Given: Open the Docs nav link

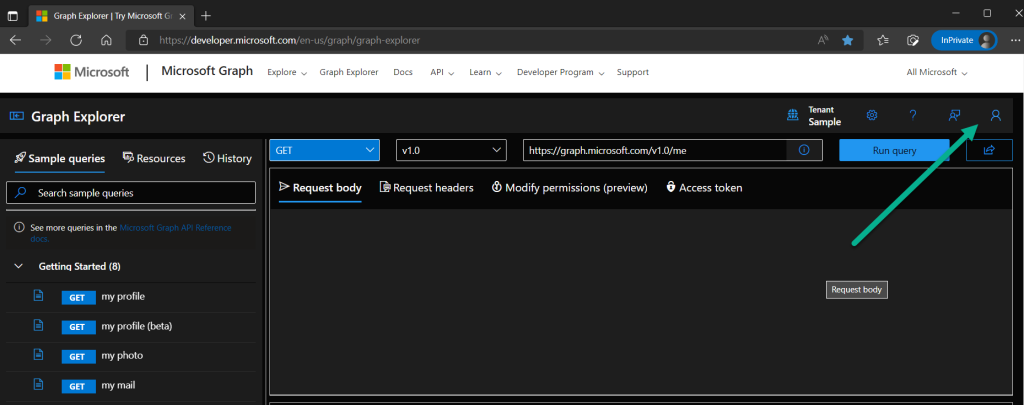Looking at the screenshot, I should point(403,73).
